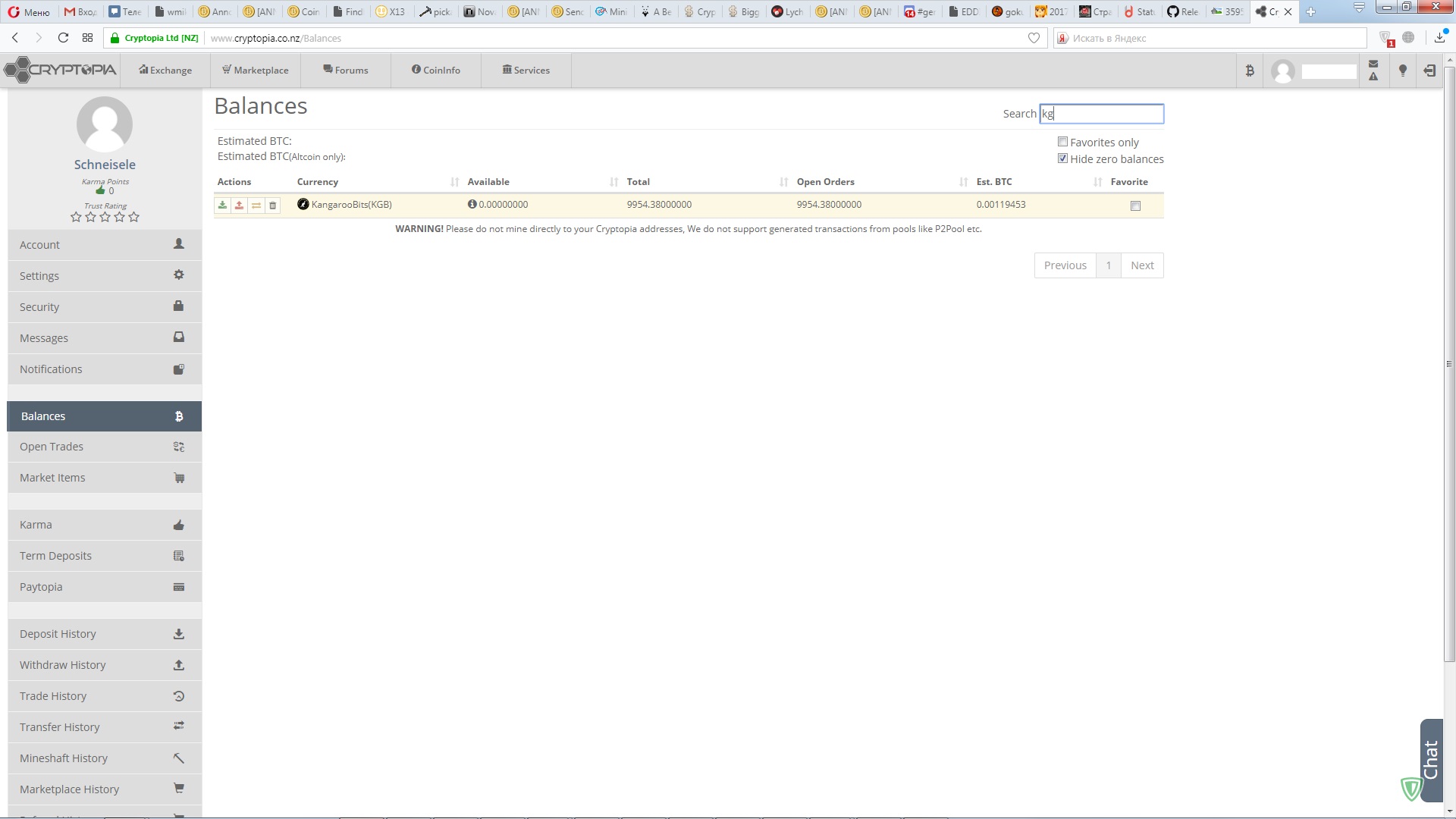Open the Marketplace menu
Viewport: 1456px width, 819px height.
[x=256, y=71]
